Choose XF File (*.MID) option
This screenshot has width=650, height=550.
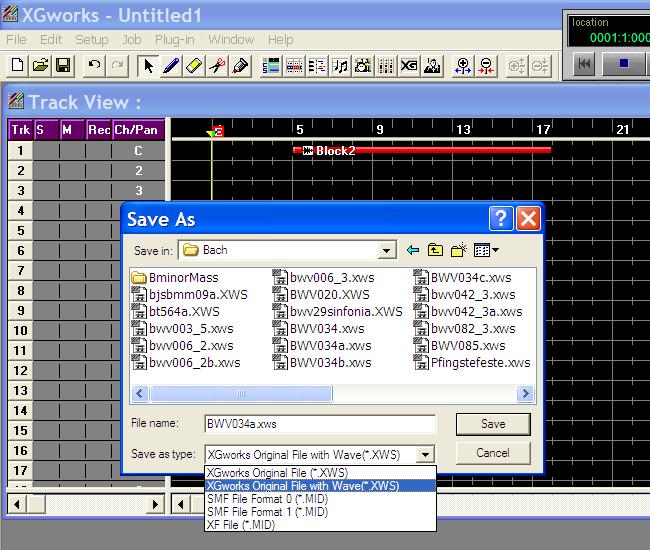point(320,525)
